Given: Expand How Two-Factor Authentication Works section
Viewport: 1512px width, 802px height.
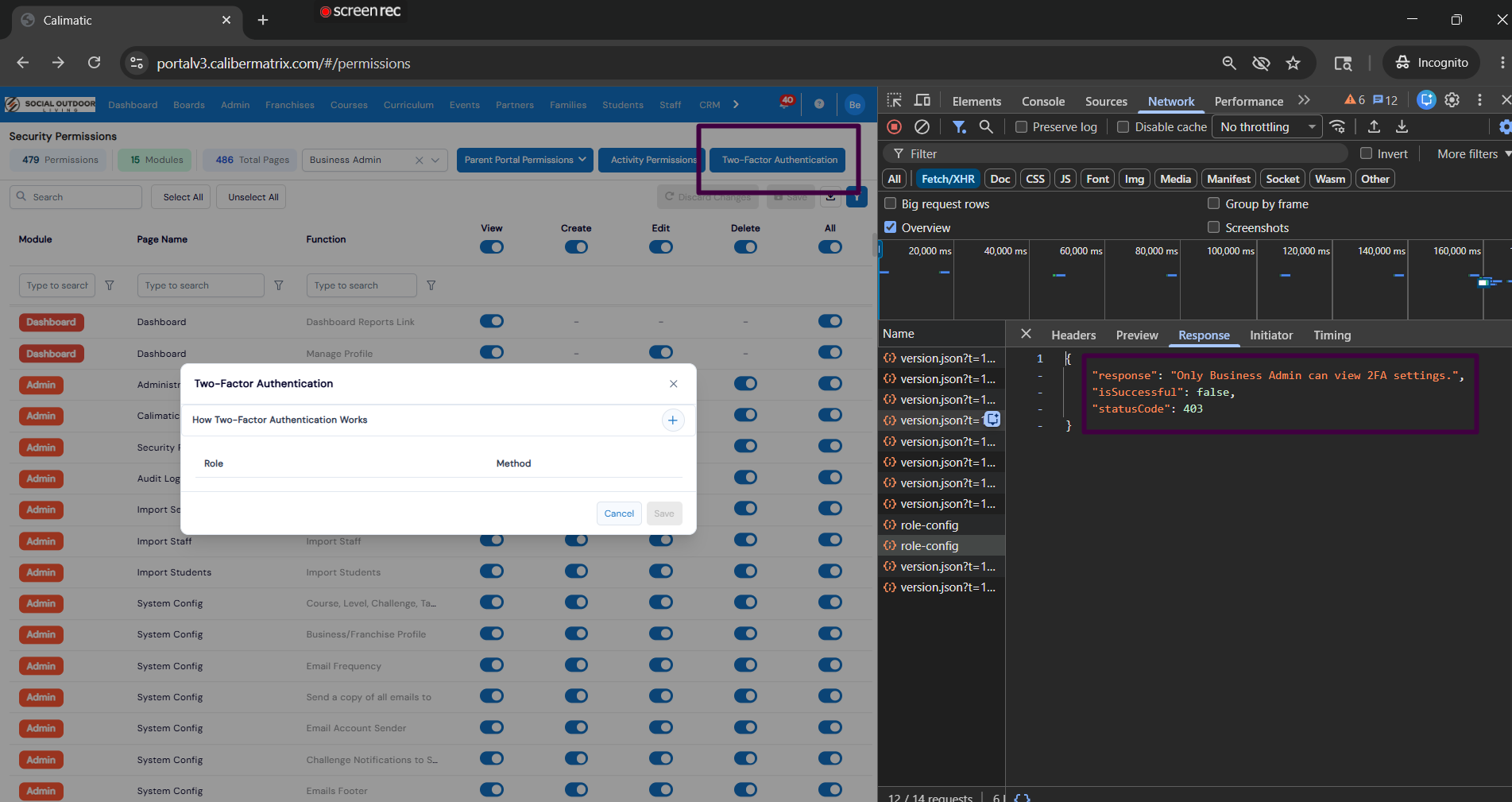Looking at the screenshot, I should tap(673, 420).
